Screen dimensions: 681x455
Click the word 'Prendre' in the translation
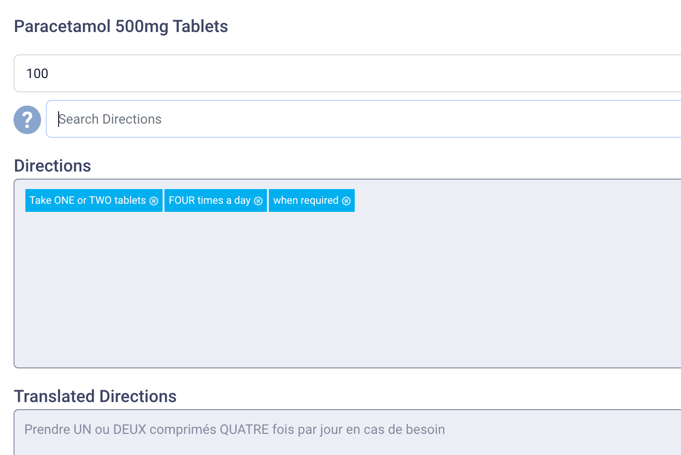point(47,430)
